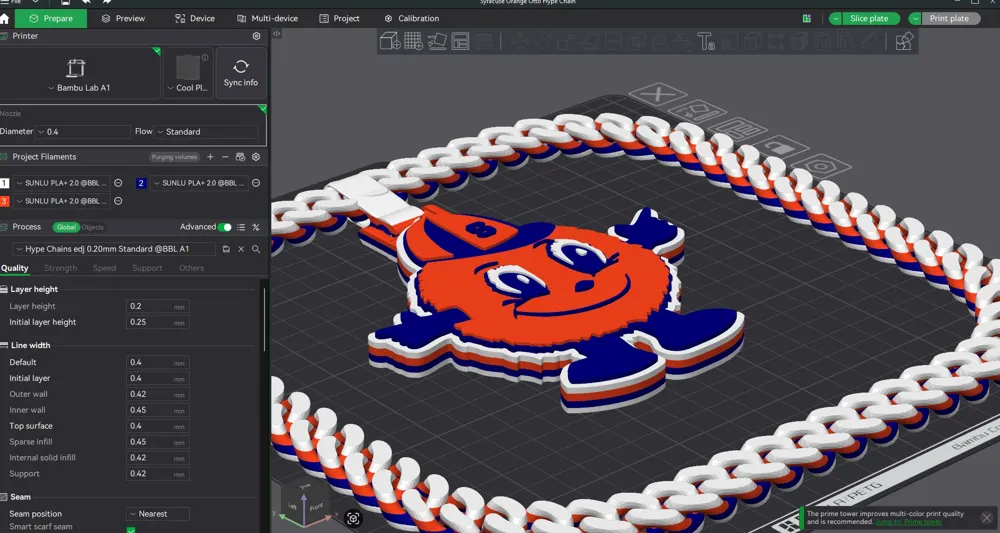The width and height of the screenshot is (1000, 533).
Task: Follow the Jump to Prime tower link
Action: pyautogui.click(x=908, y=522)
